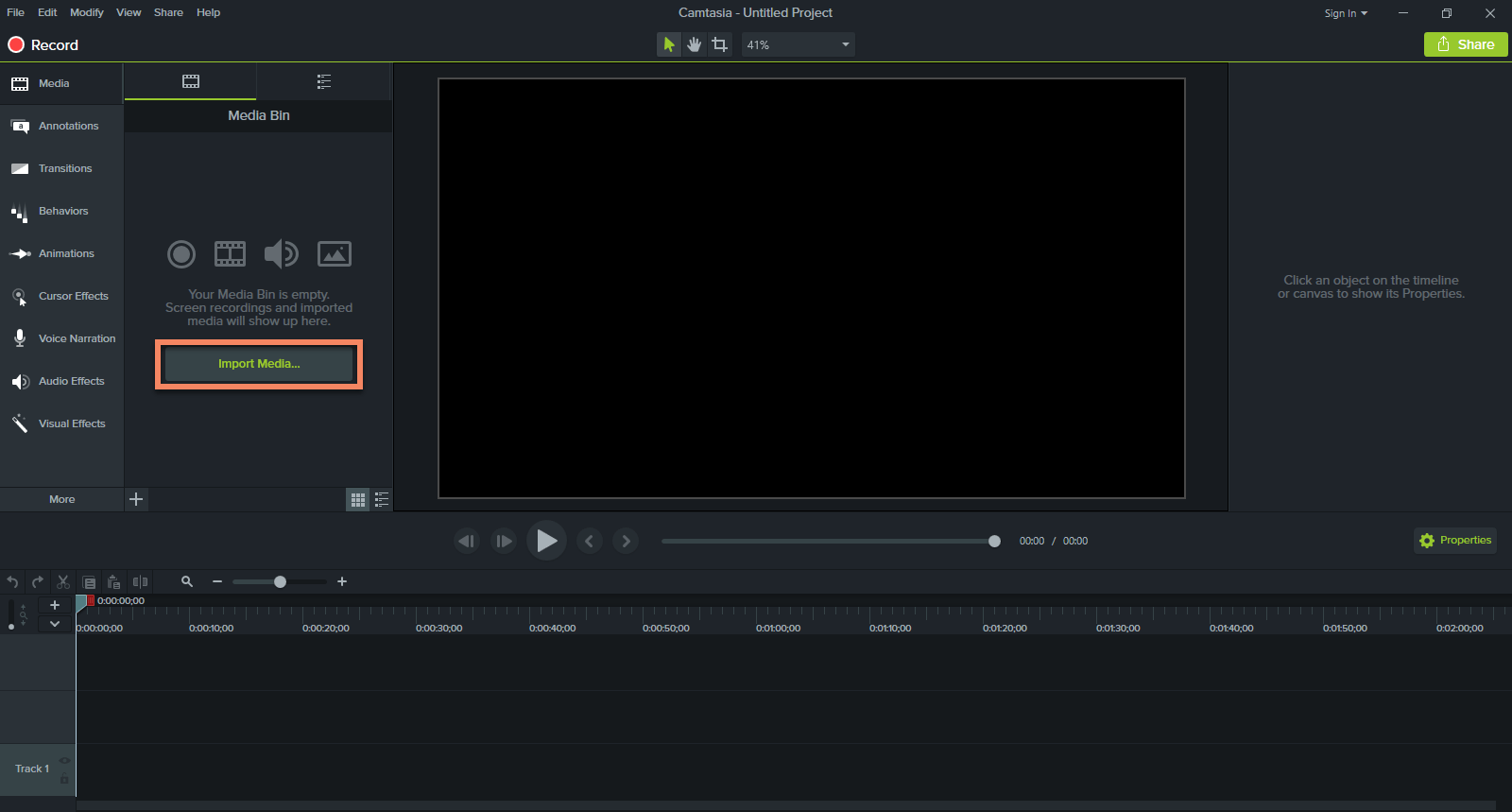
Task: Open the Annotations panel
Action: click(61, 126)
